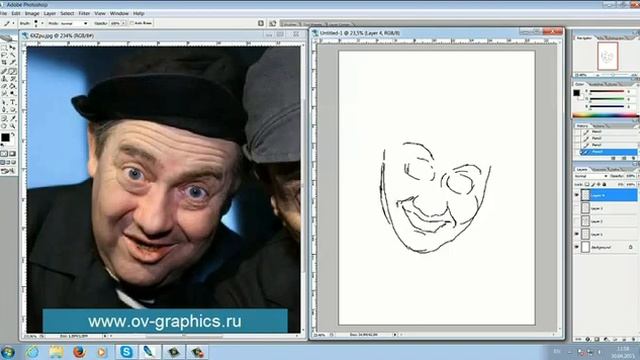Open the Layers panel Opacity dropdown

tap(638, 176)
